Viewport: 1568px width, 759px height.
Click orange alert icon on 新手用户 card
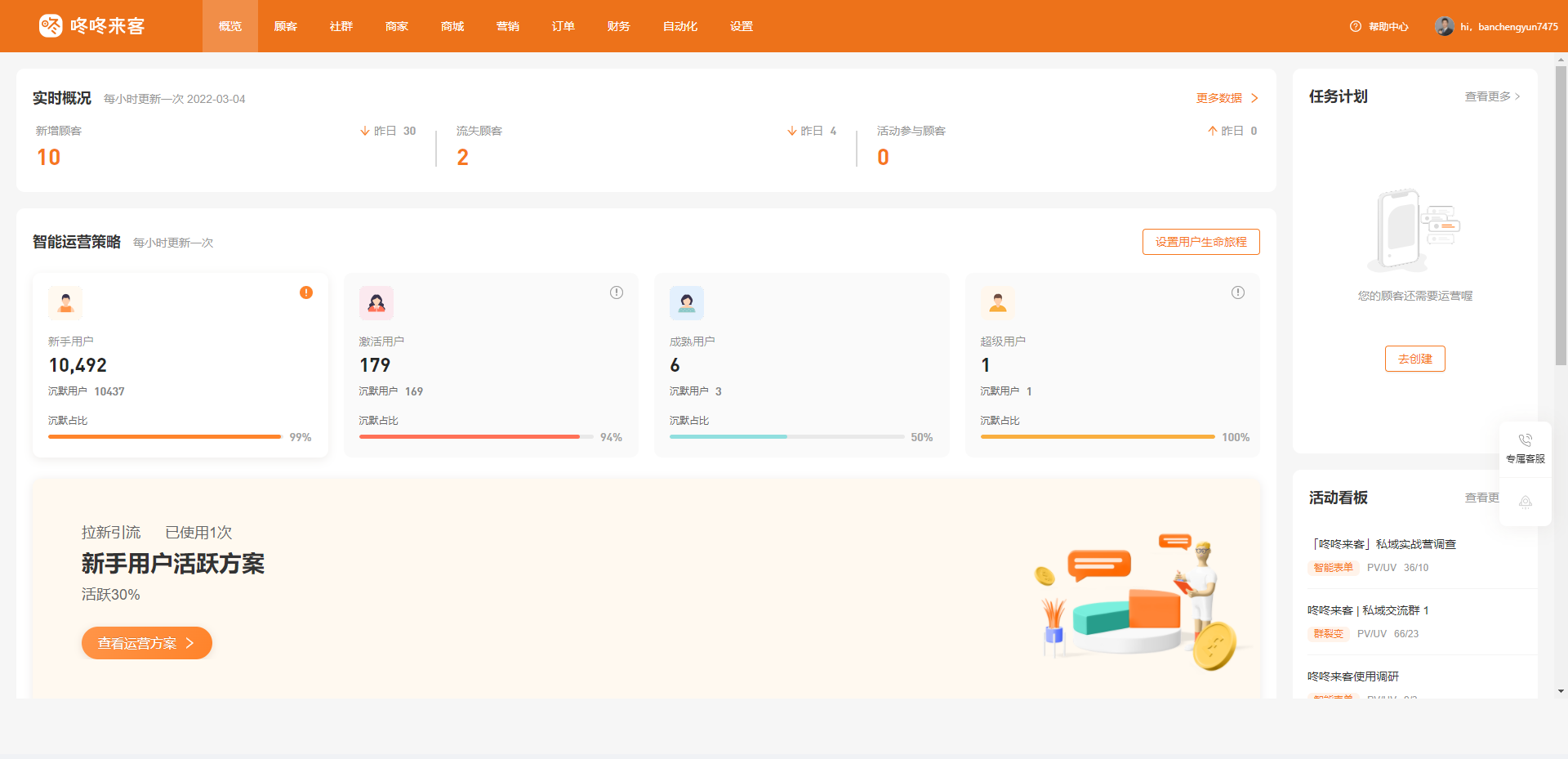pyautogui.click(x=306, y=292)
